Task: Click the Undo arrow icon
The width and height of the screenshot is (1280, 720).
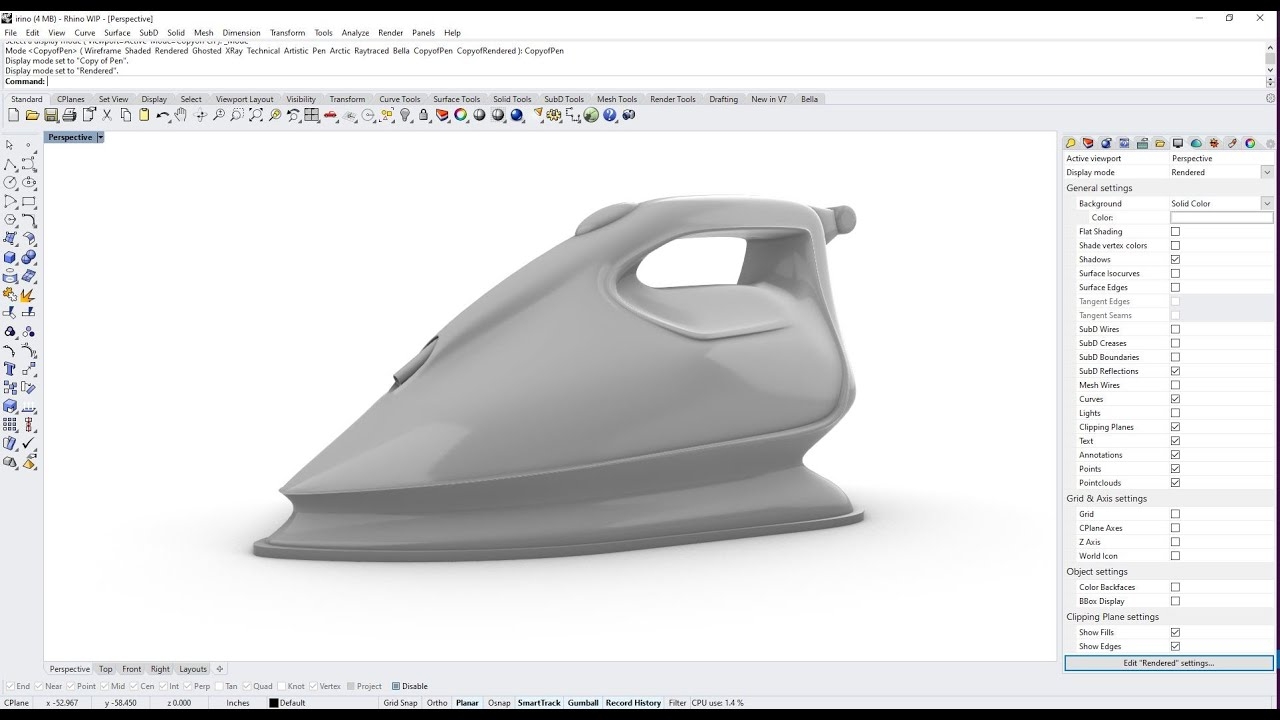Action: [162, 116]
